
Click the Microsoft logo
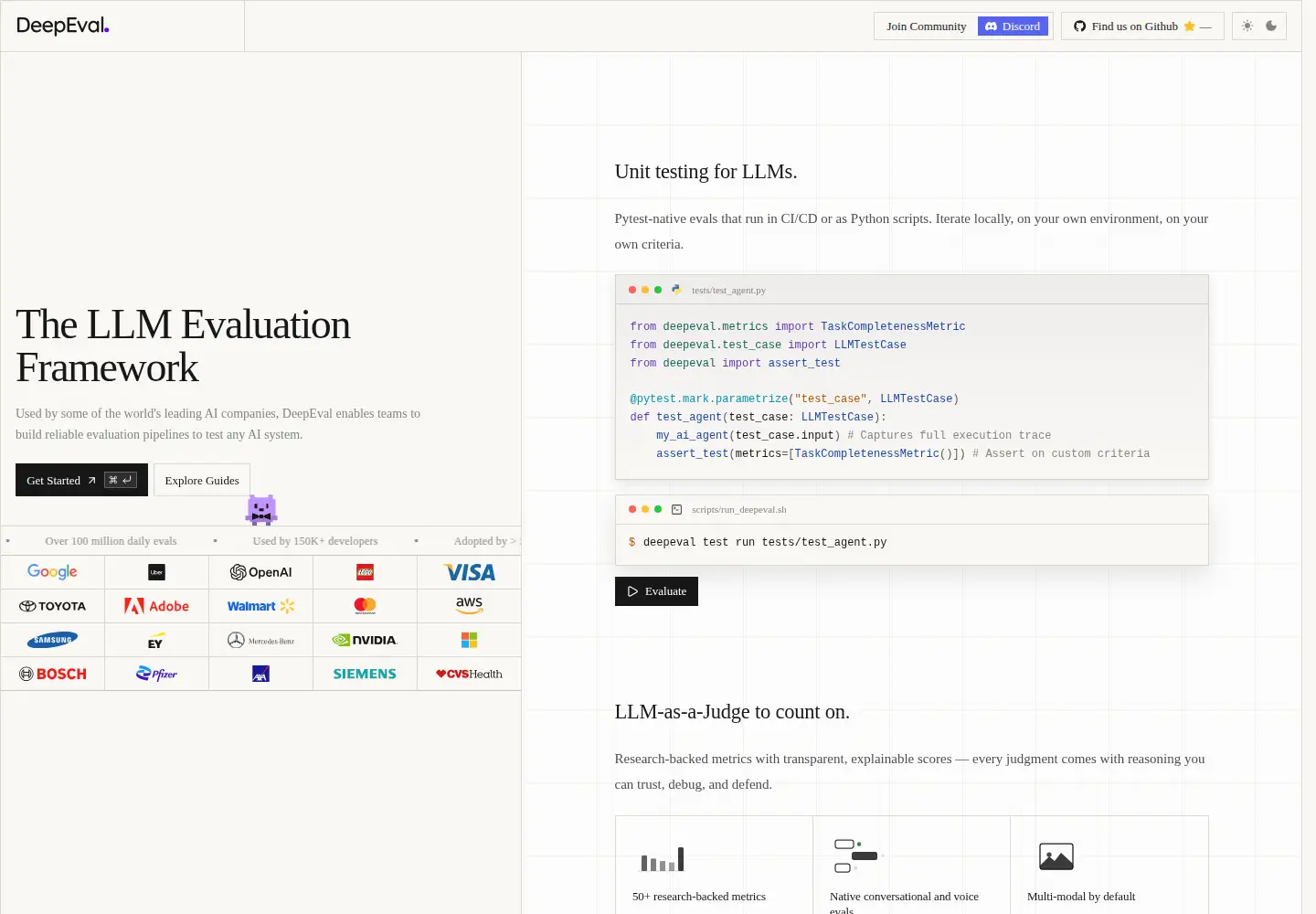click(x=469, y=640)
